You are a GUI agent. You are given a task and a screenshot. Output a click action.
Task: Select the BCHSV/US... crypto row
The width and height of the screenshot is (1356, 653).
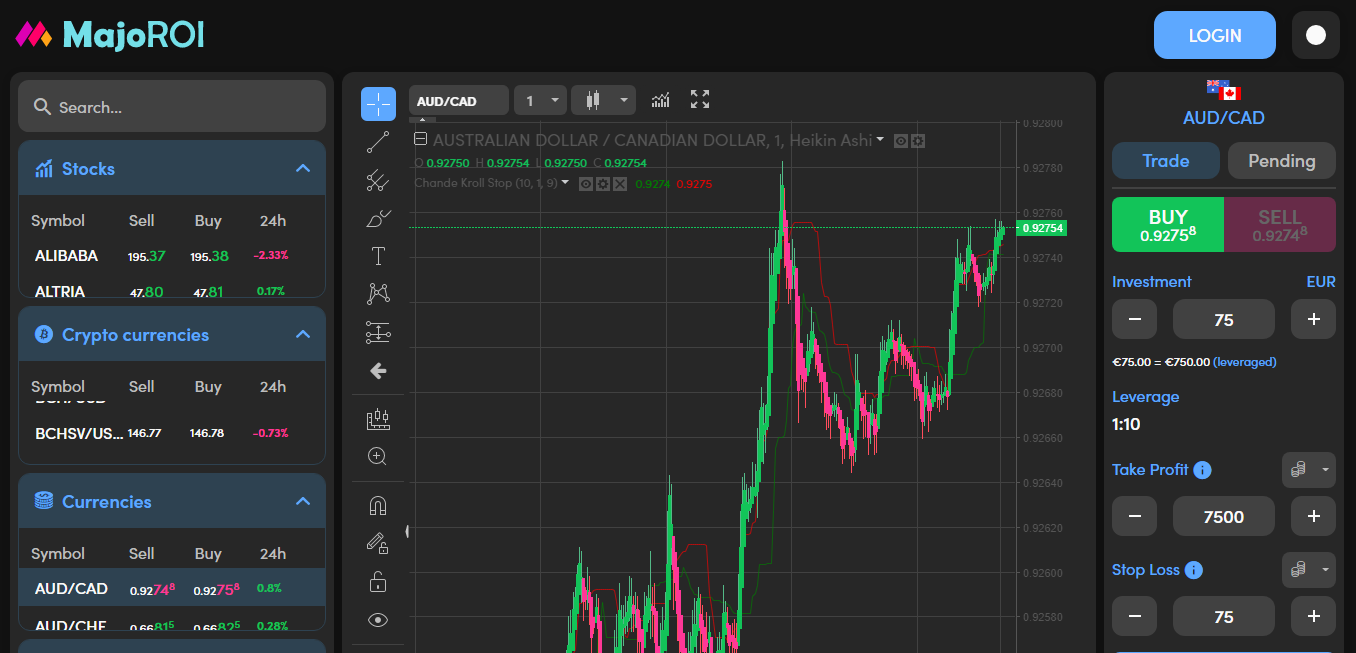coord(172,433)
